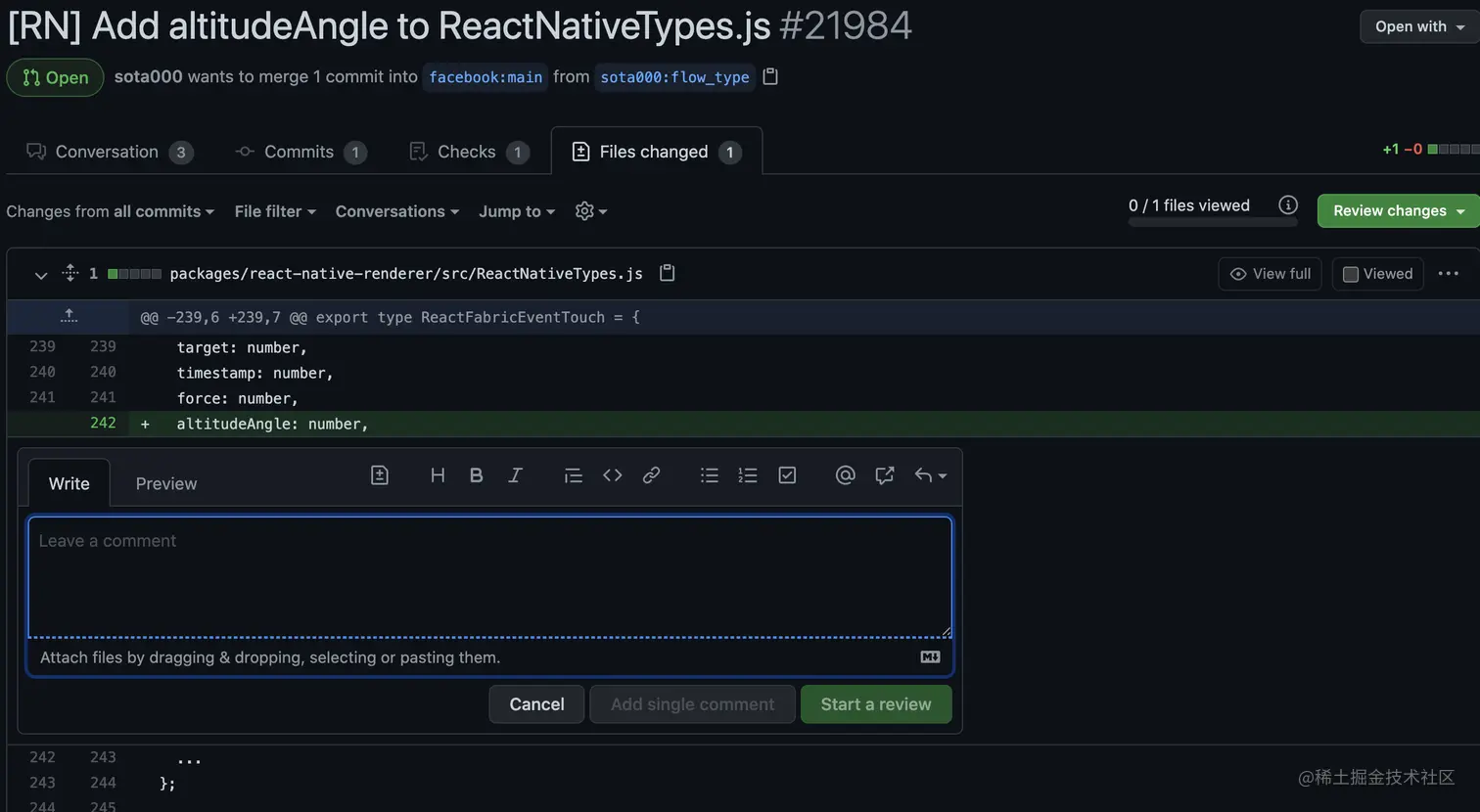Screen dimensions: 1480x812
Task: Mark the file as Viewed
Action: click(1377, 274)
